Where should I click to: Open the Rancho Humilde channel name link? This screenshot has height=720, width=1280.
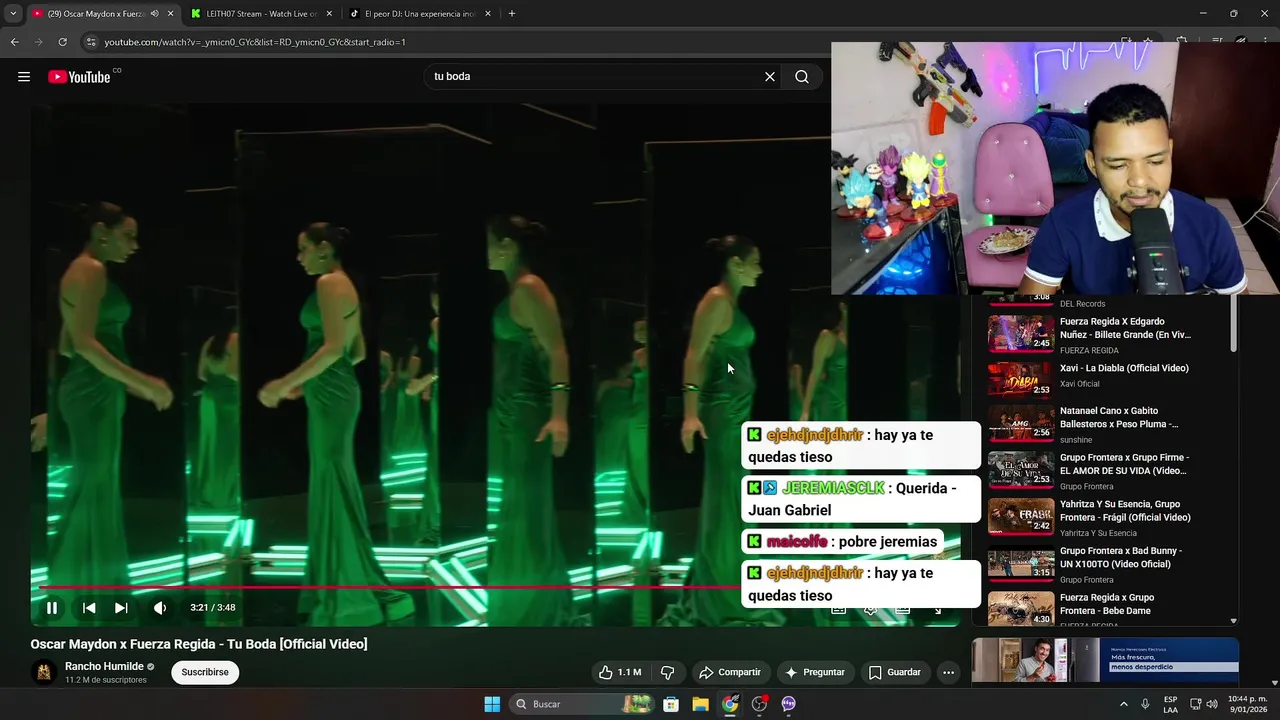pos(104,666)
